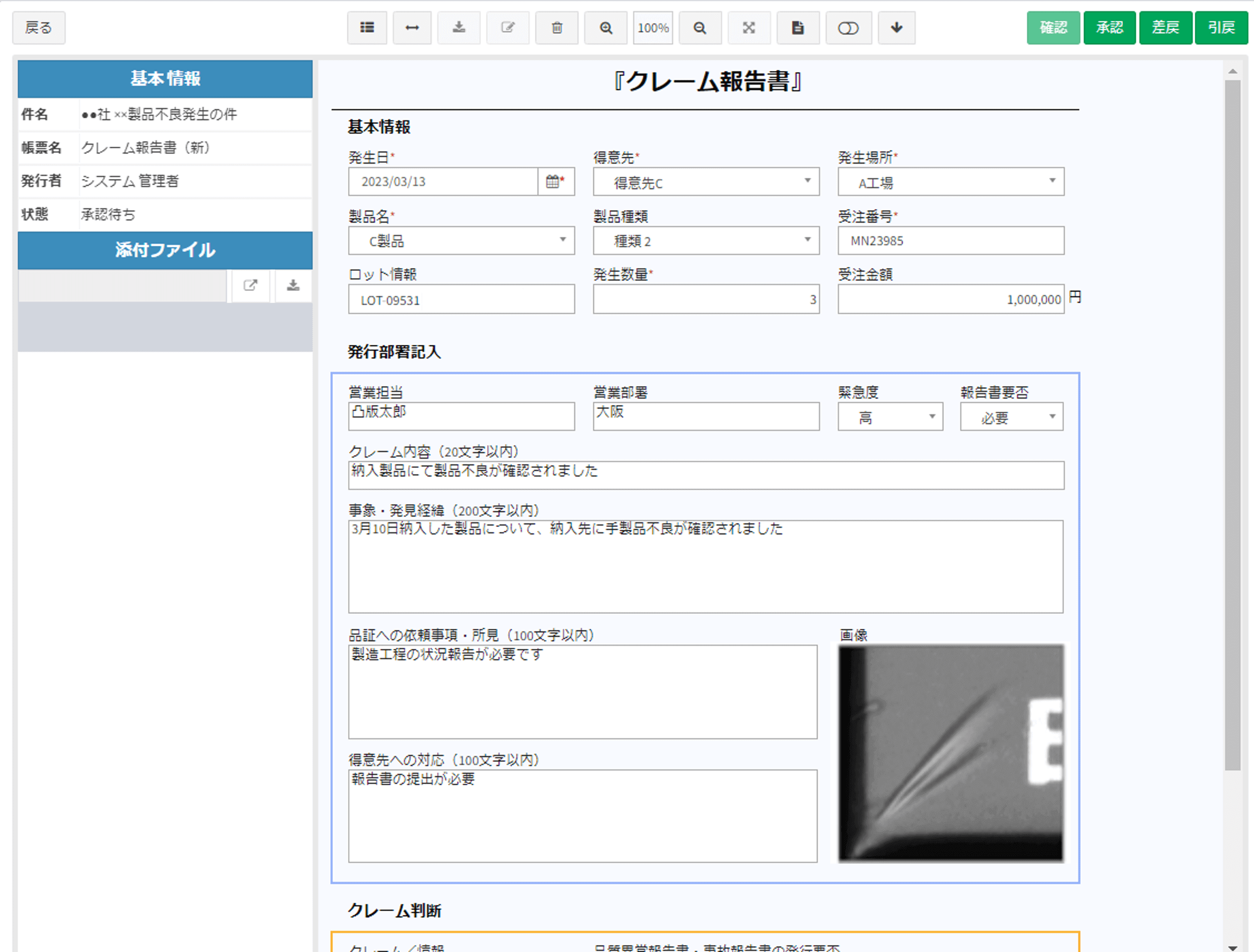Click the vertical scrollbar thumb
Image resolution: width=1254 pixels, height=952 pixels.
(1232, 425)
